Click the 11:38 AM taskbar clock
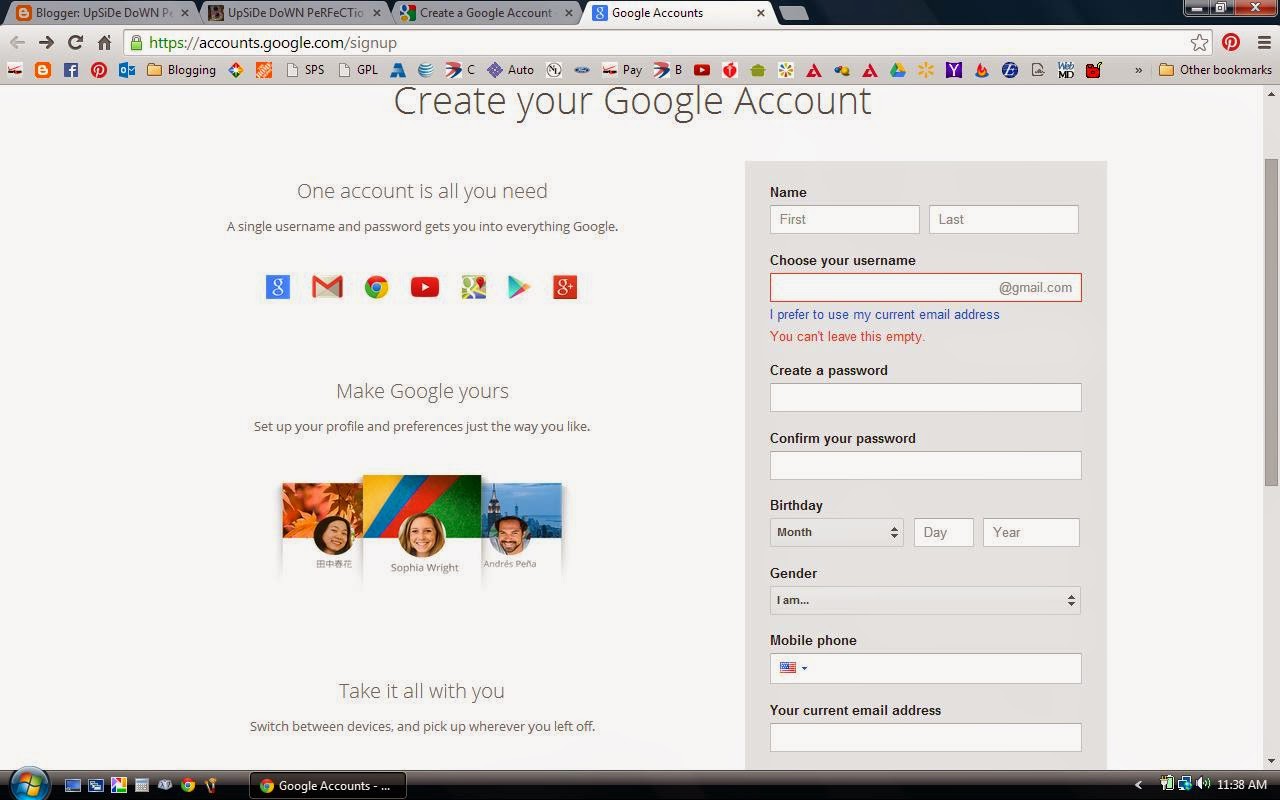 coord(1243,785)
